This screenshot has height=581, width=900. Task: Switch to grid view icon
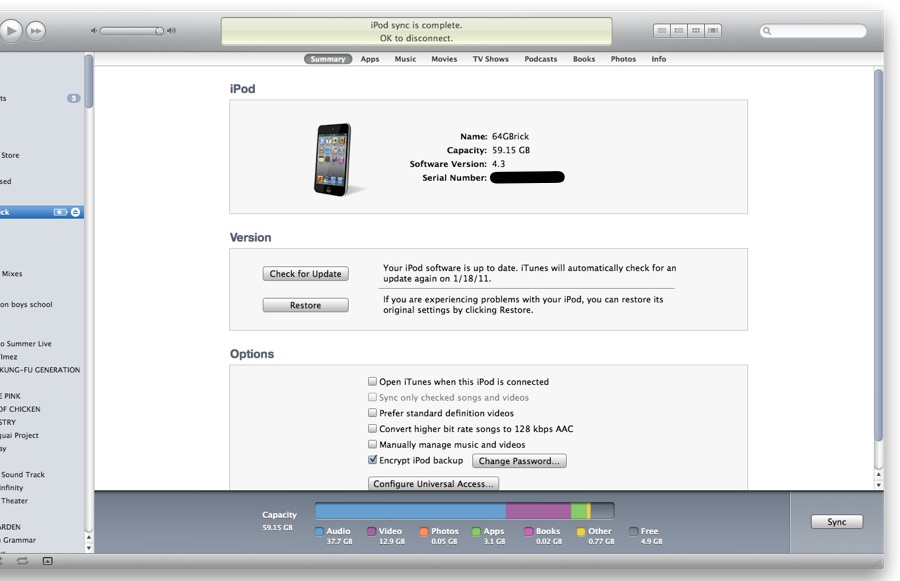696,31
